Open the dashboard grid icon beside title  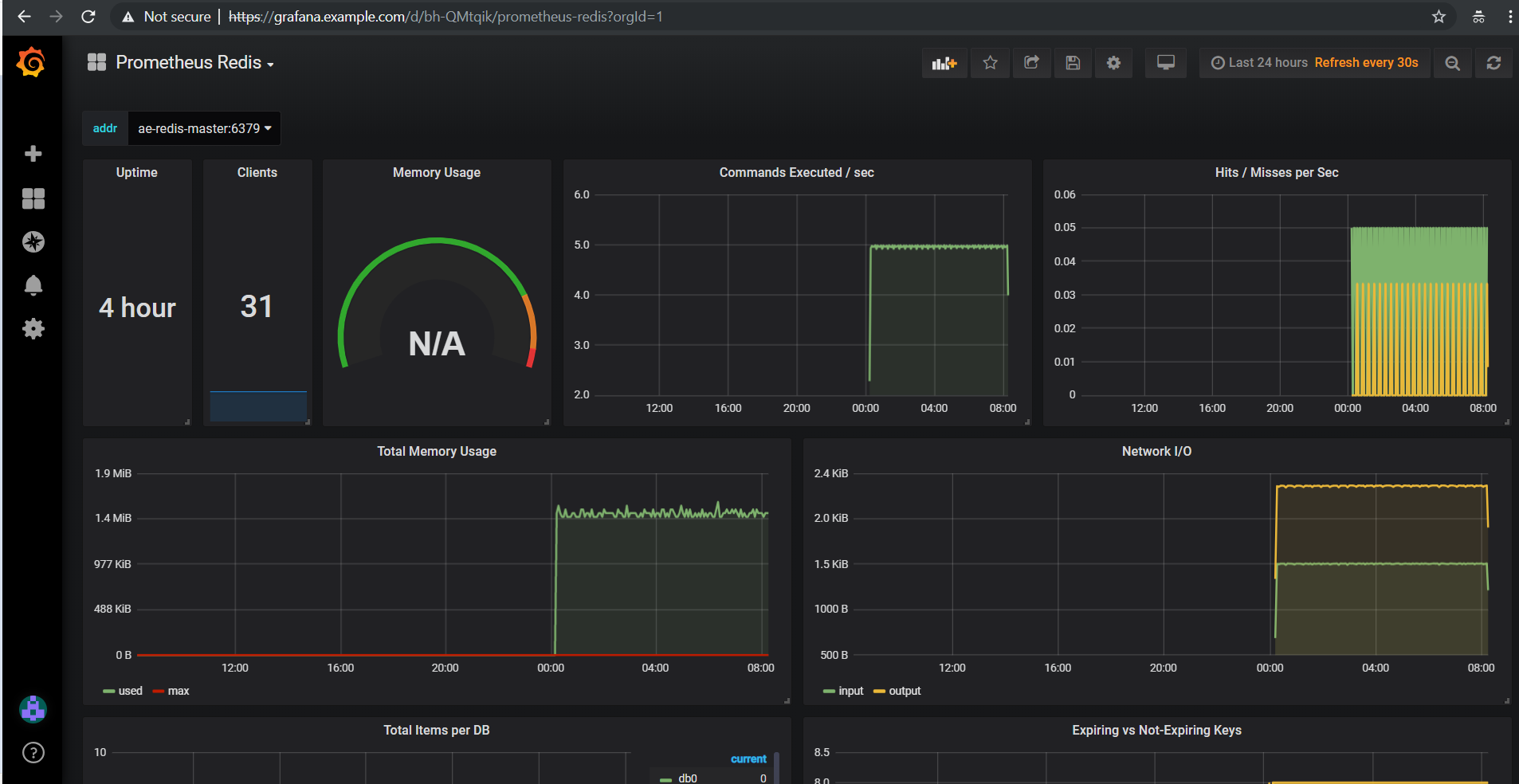[96, 62]
